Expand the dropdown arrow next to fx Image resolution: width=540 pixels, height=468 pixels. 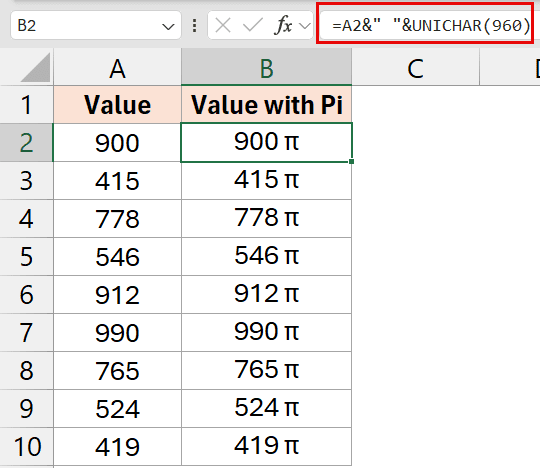305,25
